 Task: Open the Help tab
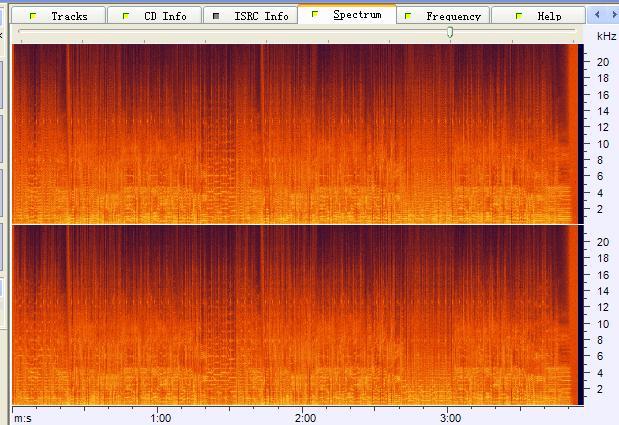coord(538,16)
